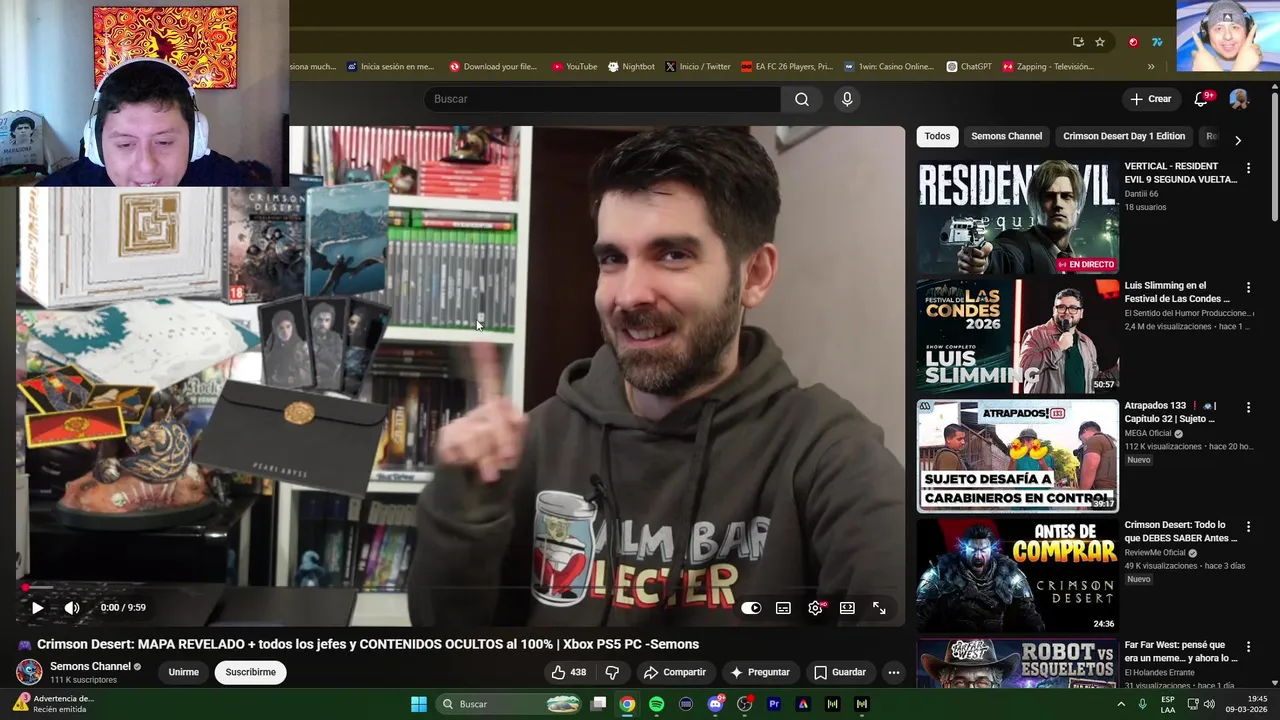Open Resident Evil live stream thumbnail

coord(1018,217)
